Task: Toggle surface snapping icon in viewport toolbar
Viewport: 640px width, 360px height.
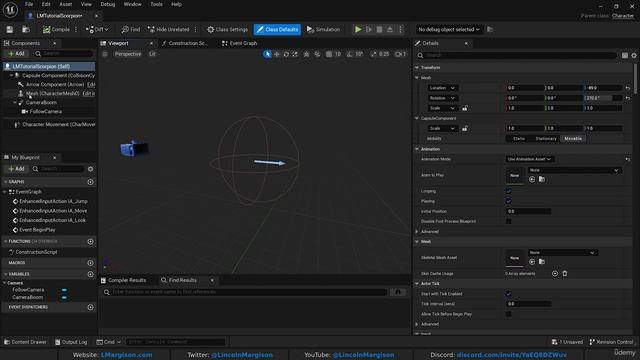Action: click(317, 54)
